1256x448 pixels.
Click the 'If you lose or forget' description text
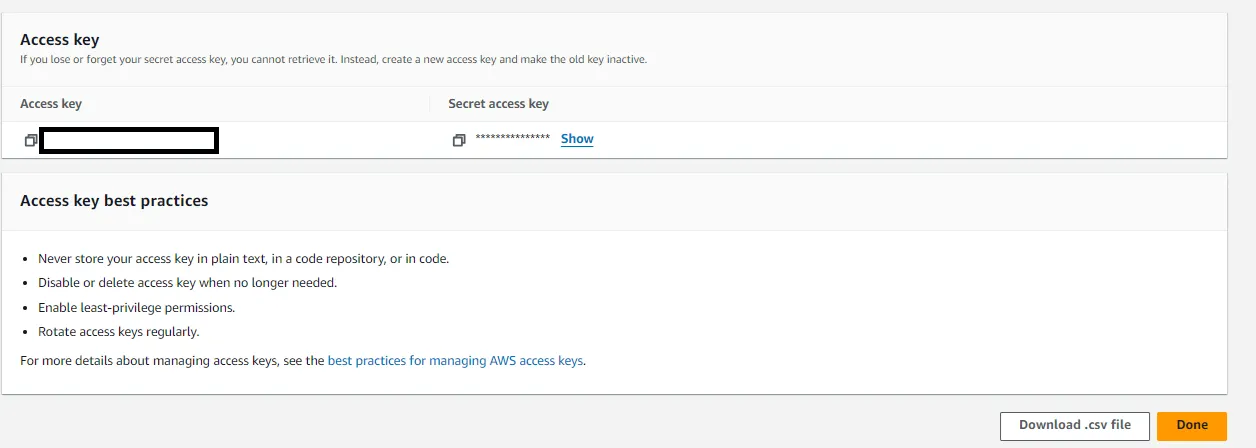coord(333,60)
